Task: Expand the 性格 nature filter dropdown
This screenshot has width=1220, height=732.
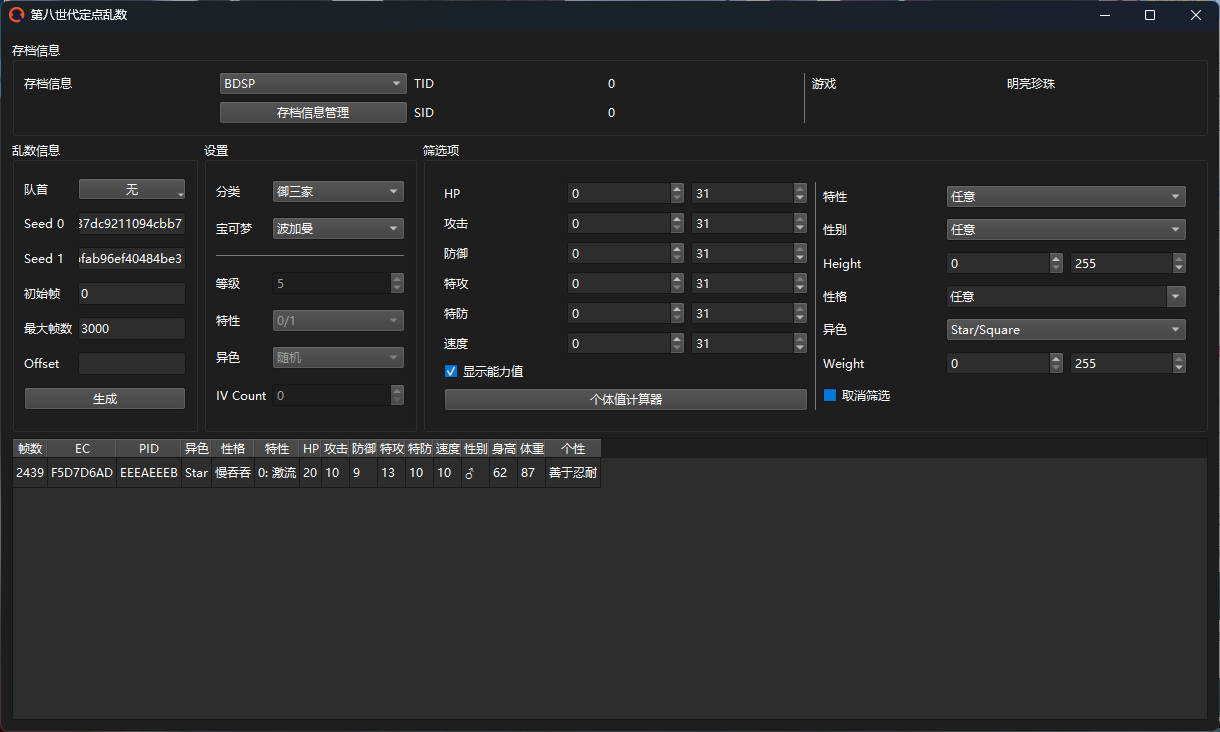Action: pos(1065,297)
